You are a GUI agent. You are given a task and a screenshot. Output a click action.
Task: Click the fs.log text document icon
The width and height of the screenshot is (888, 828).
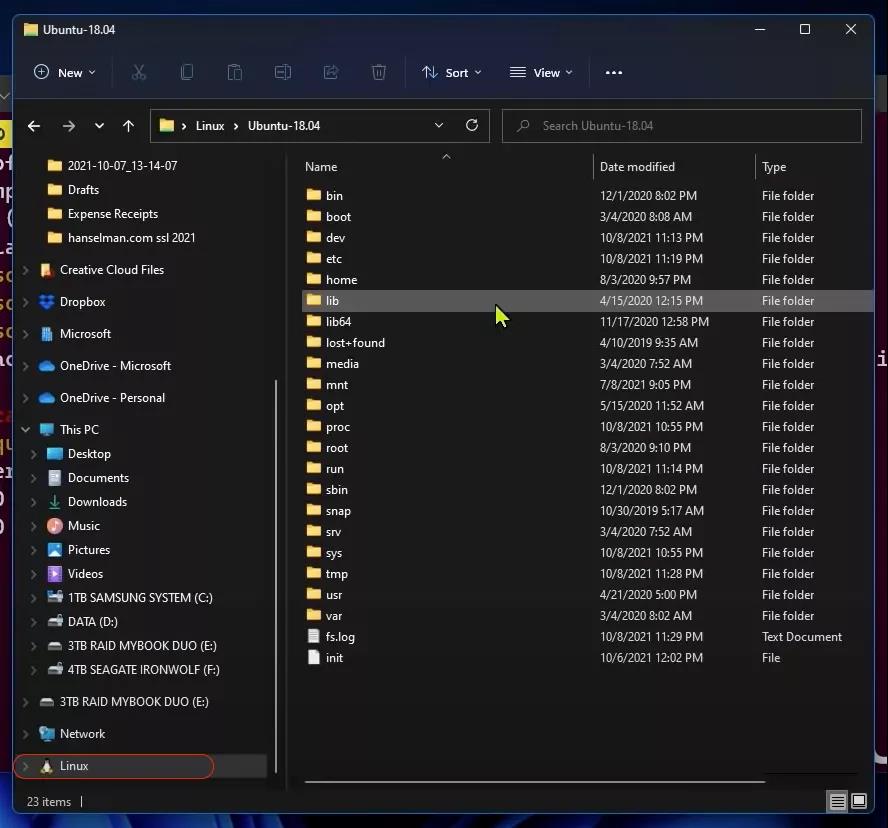point(313,637)
